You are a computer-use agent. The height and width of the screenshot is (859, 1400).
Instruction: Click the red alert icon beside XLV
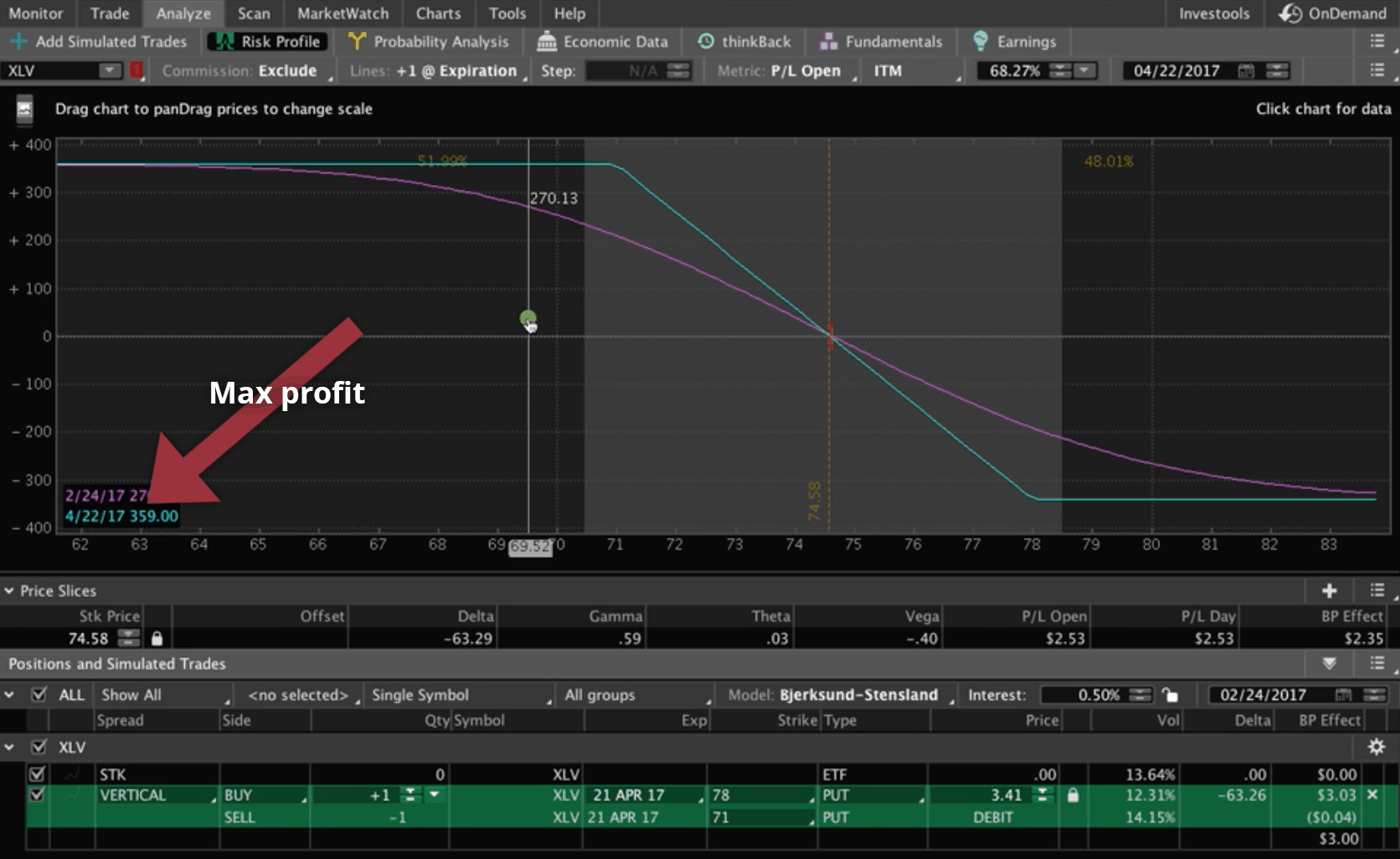pyautogui.click(x=136, y=70)
